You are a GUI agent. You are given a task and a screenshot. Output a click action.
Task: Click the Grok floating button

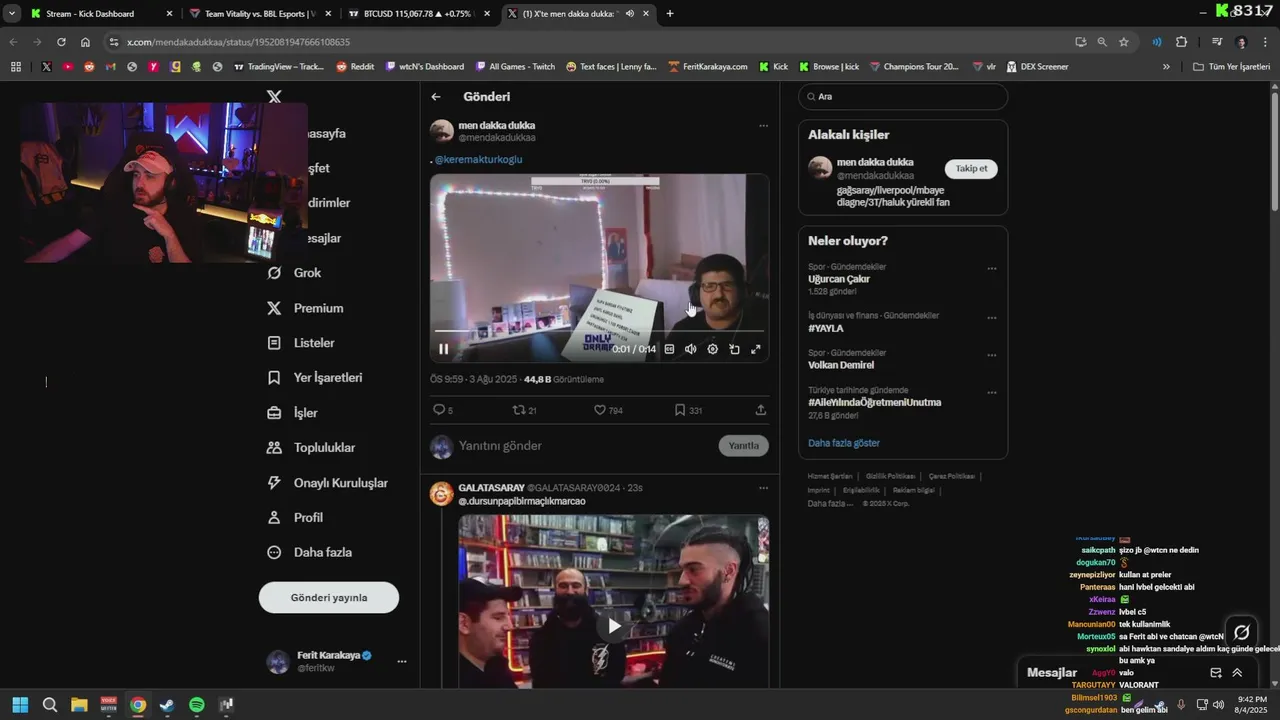[x=1242, y=632]
